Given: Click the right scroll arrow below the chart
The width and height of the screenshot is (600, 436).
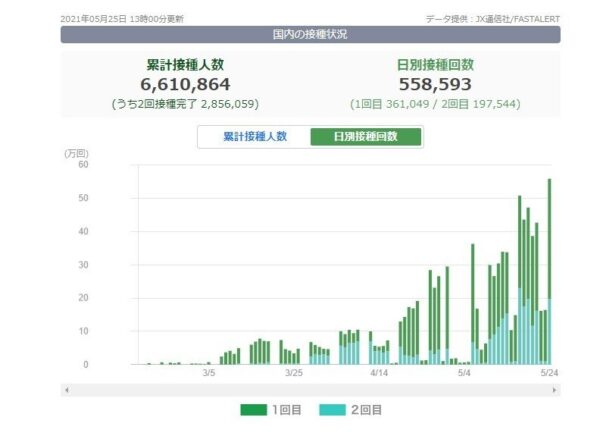Looking at the screenshot, I should [x=555, y=389].
